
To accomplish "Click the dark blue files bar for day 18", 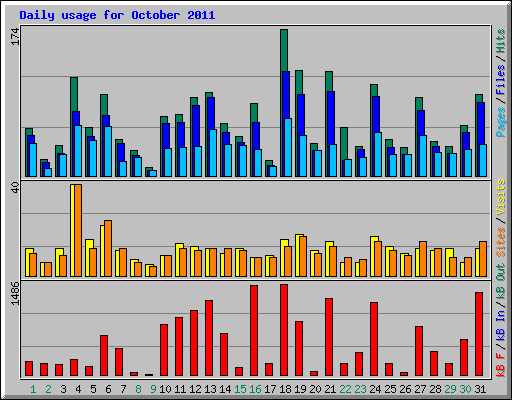I will point(286,95).
